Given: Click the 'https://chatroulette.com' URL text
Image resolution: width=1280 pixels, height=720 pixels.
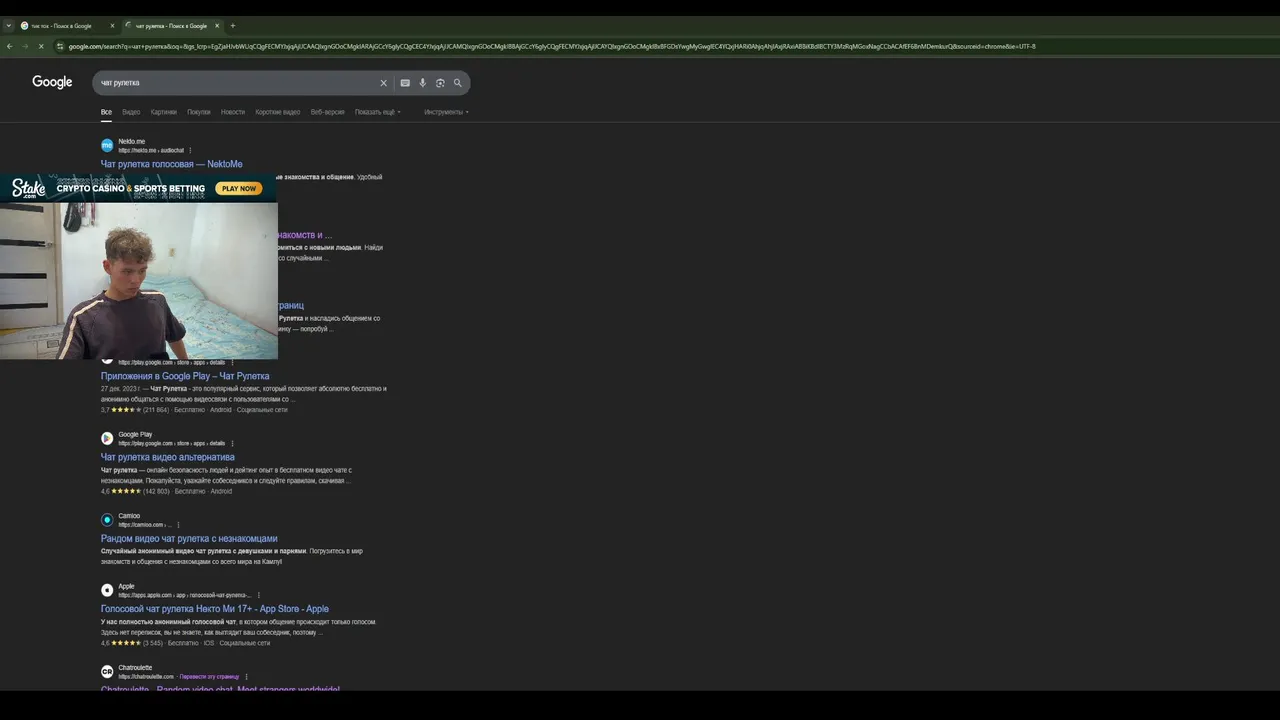Looking at the screenshot, I should pyautogui.click(x=146, y=677).
